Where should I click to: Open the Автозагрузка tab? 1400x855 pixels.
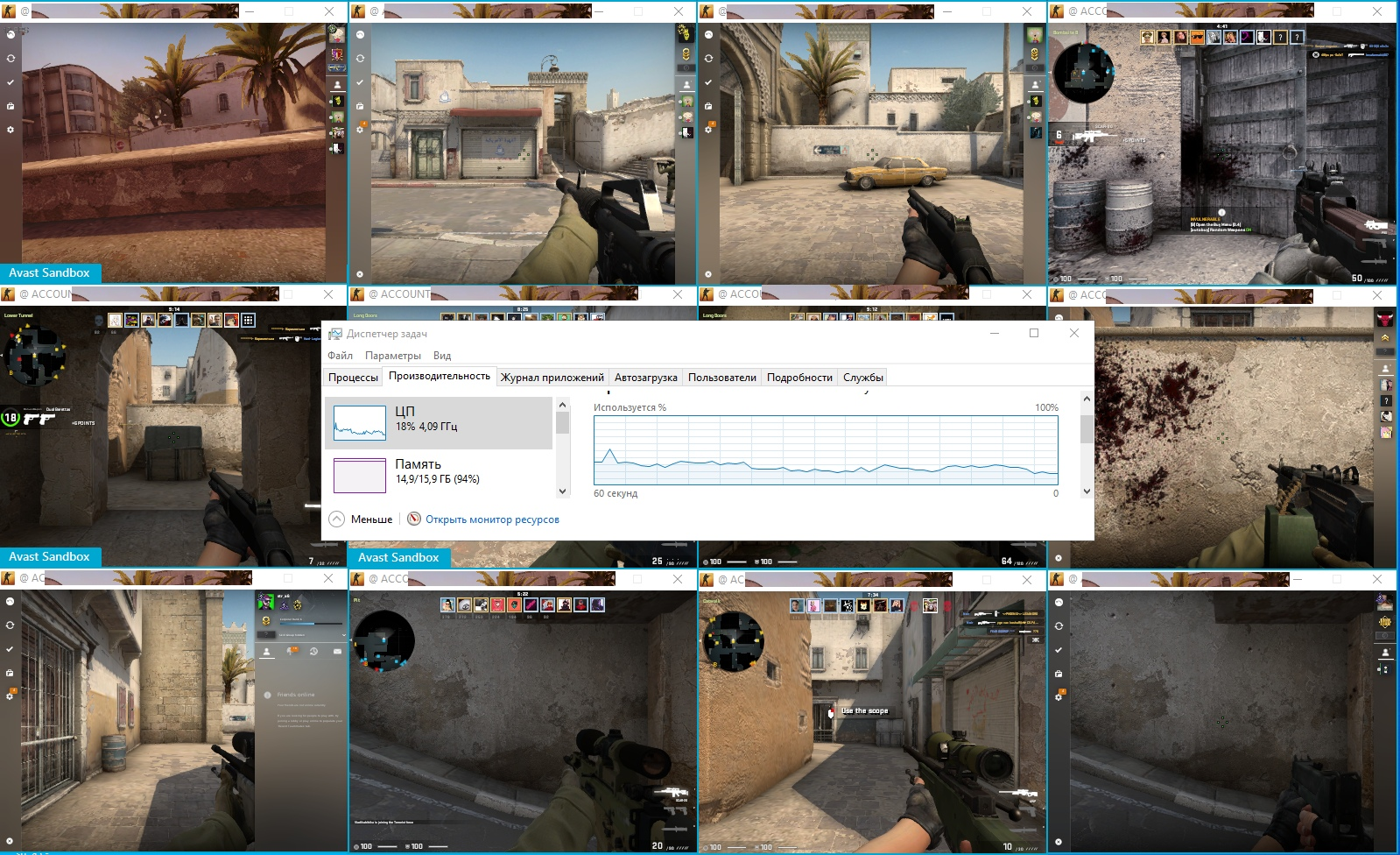coord(646,378)
